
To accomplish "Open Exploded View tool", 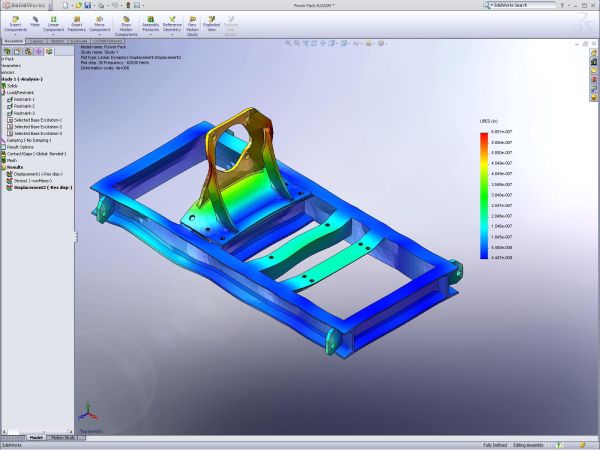I will (x=211, y=22).
